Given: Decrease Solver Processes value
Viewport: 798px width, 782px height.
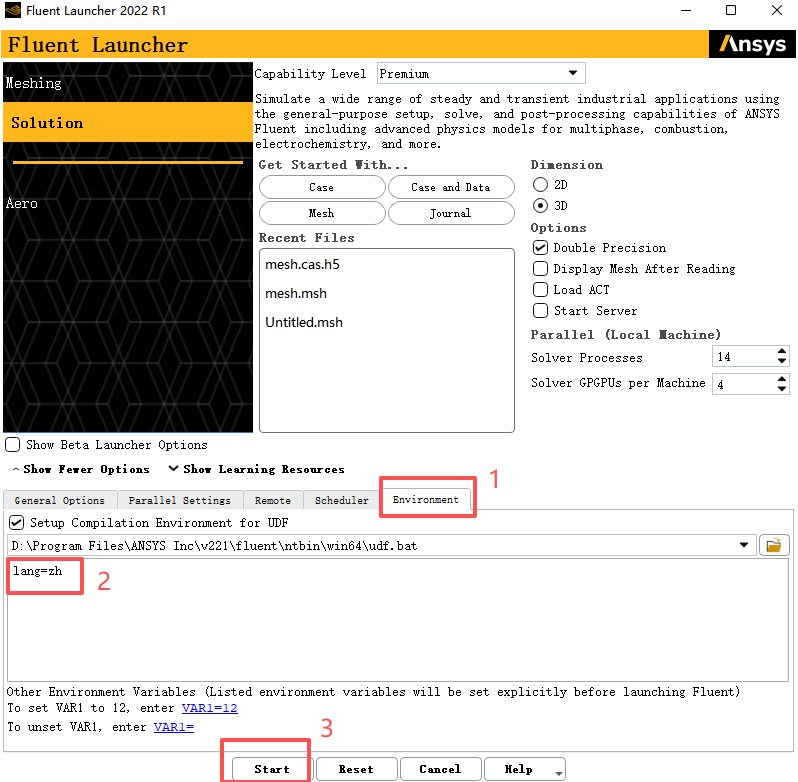Looking at the screenshot, I should [x=782, y=361].
